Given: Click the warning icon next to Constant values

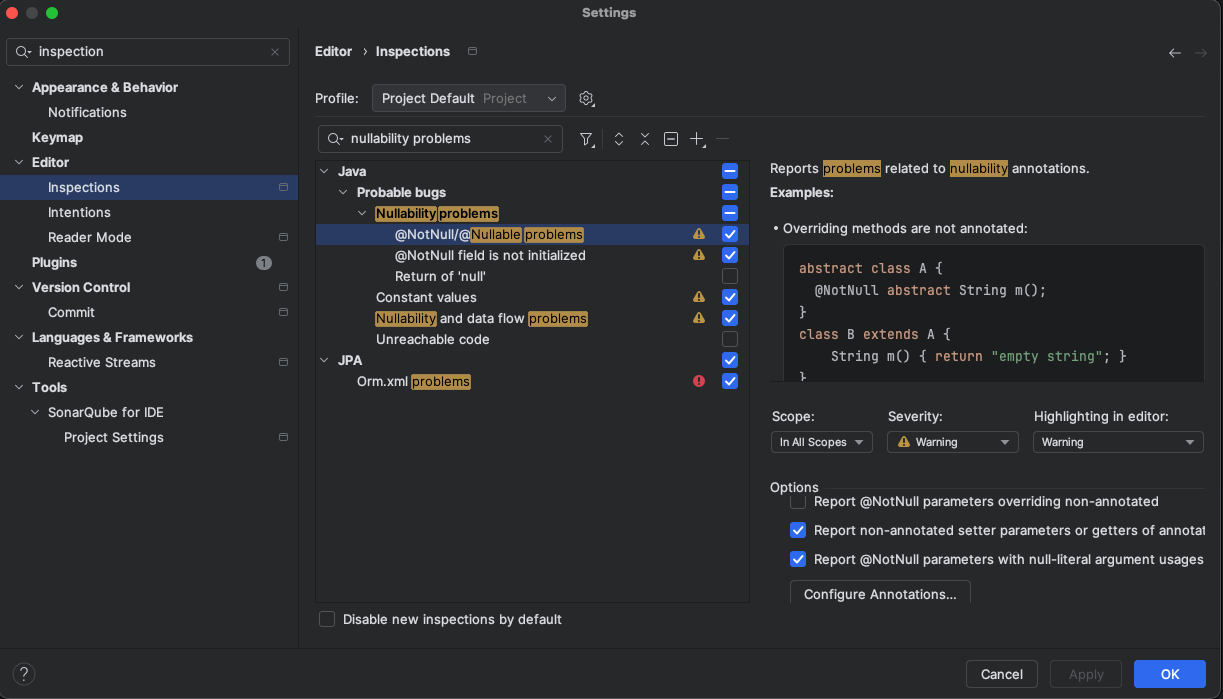Looking at the screenshot, I should (698, 297).
